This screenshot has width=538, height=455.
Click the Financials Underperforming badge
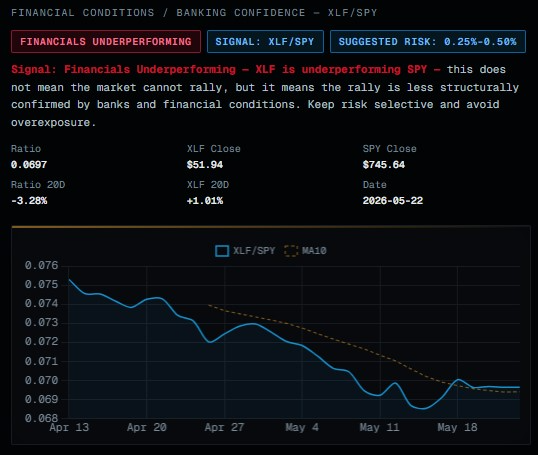click(x=106, y=42)
